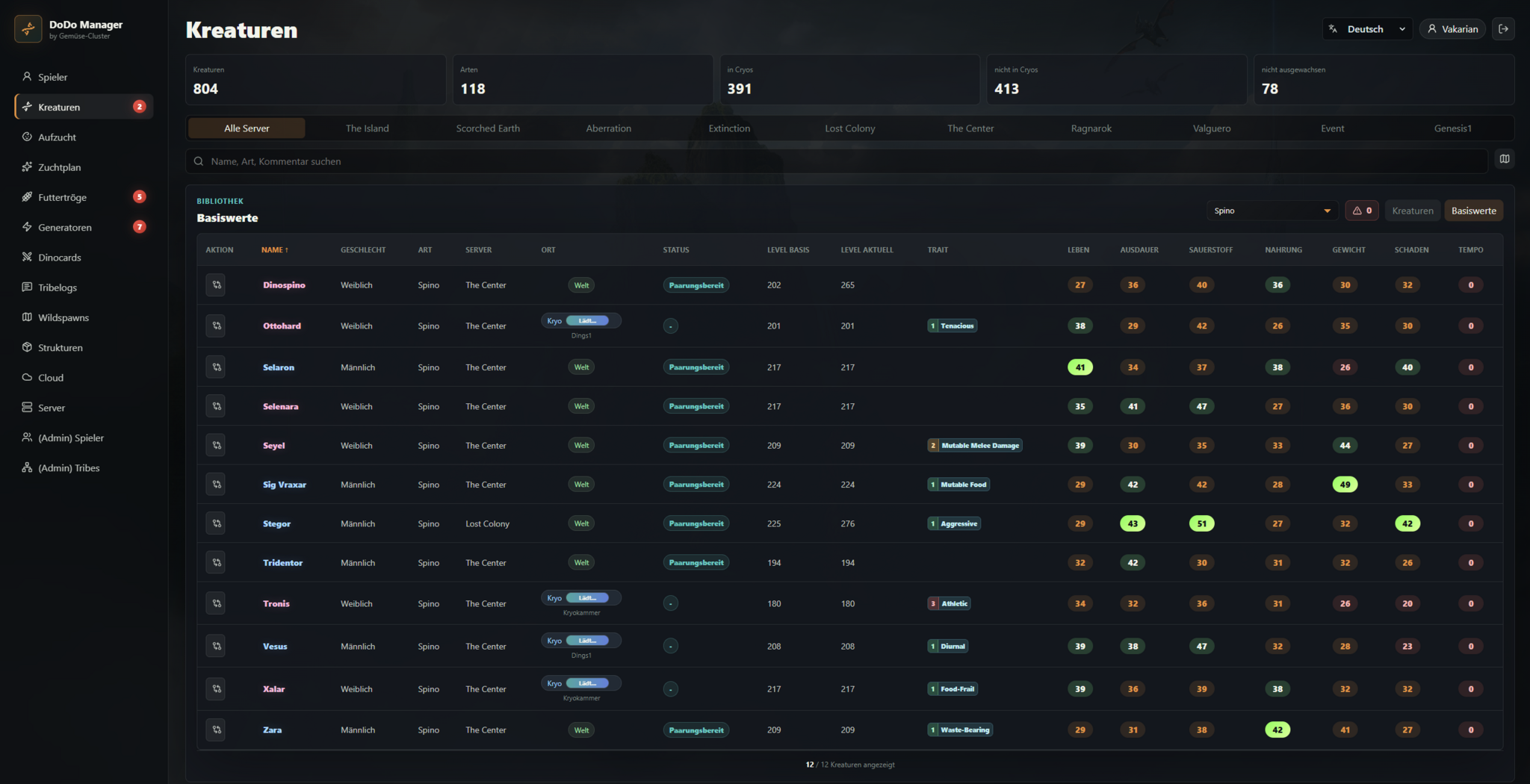Select Alle Server tab

click(247, 128)
